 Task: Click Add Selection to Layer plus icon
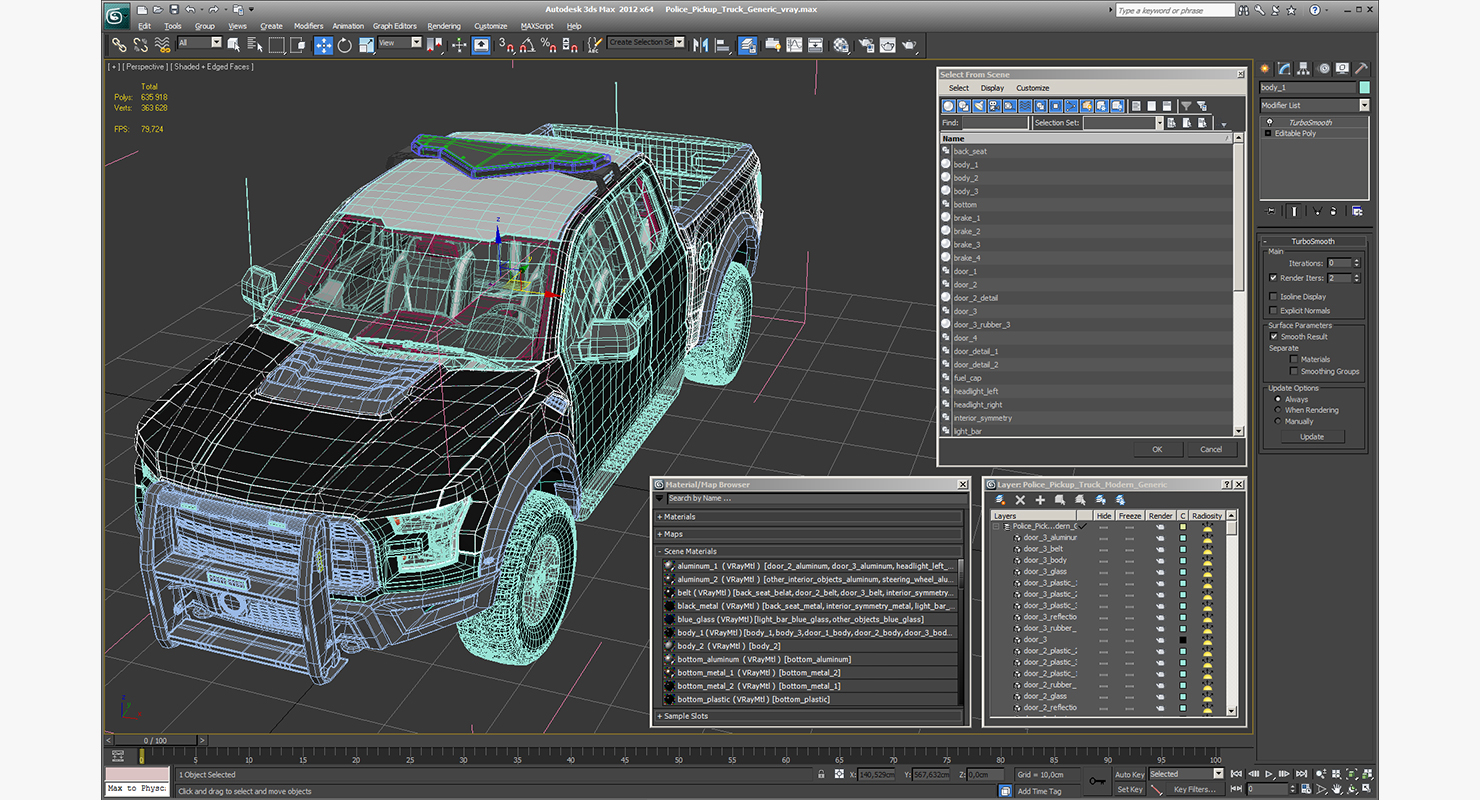tap(1040, 499)
